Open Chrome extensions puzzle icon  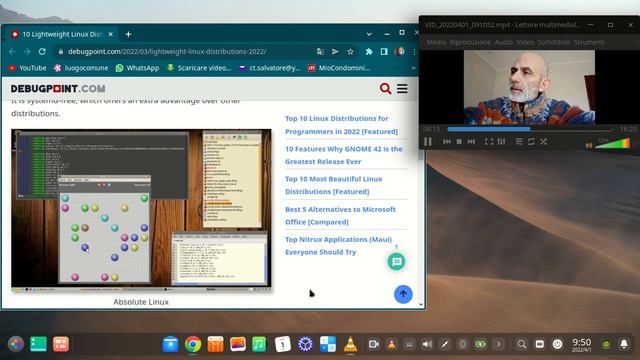coord(369,51)
